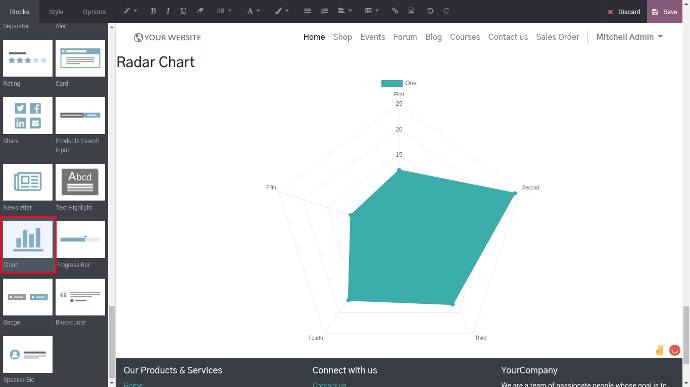Expand the Mitchell Admin user dropdown
Screen dimensions: 690x387
pyautogui.click(x=629, y=37)
